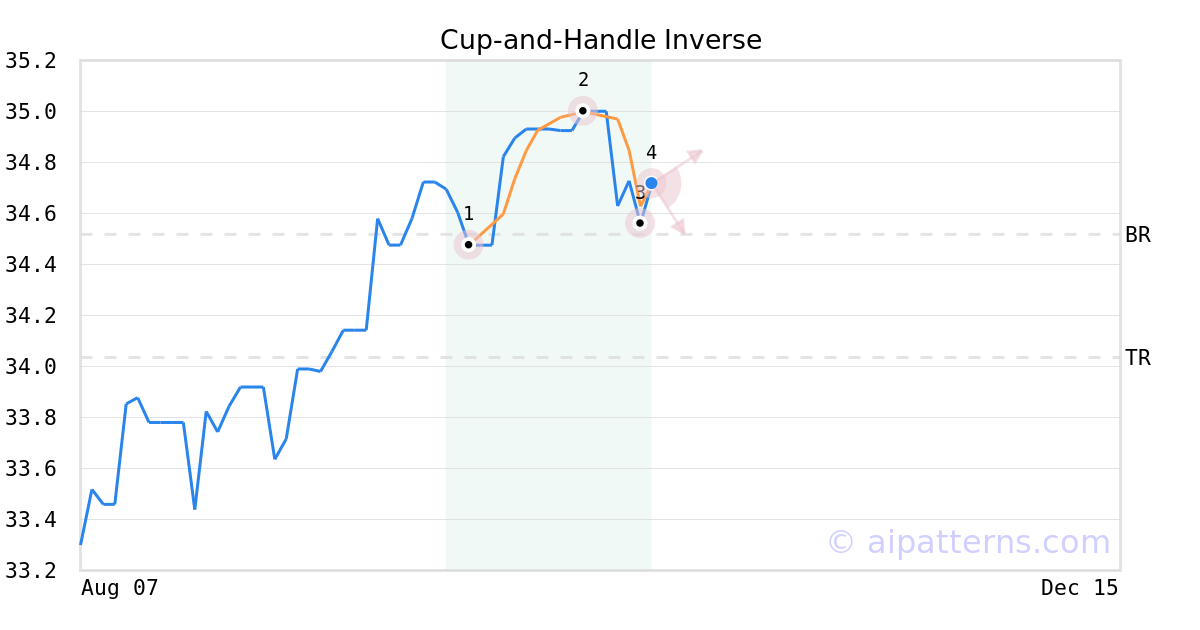Click the TR level label
The width and height of the screenshot is (1200, 630).
(x=1138, y=358)
